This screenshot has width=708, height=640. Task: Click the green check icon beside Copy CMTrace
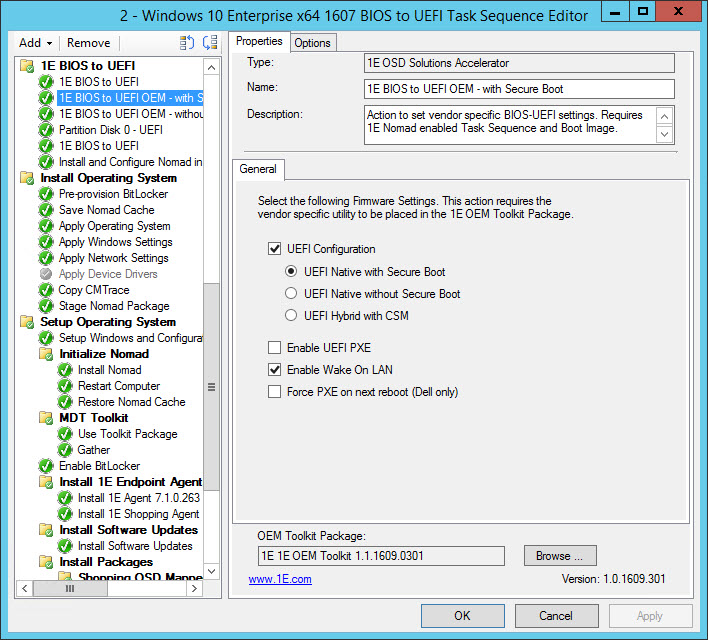tap(46, 290)
